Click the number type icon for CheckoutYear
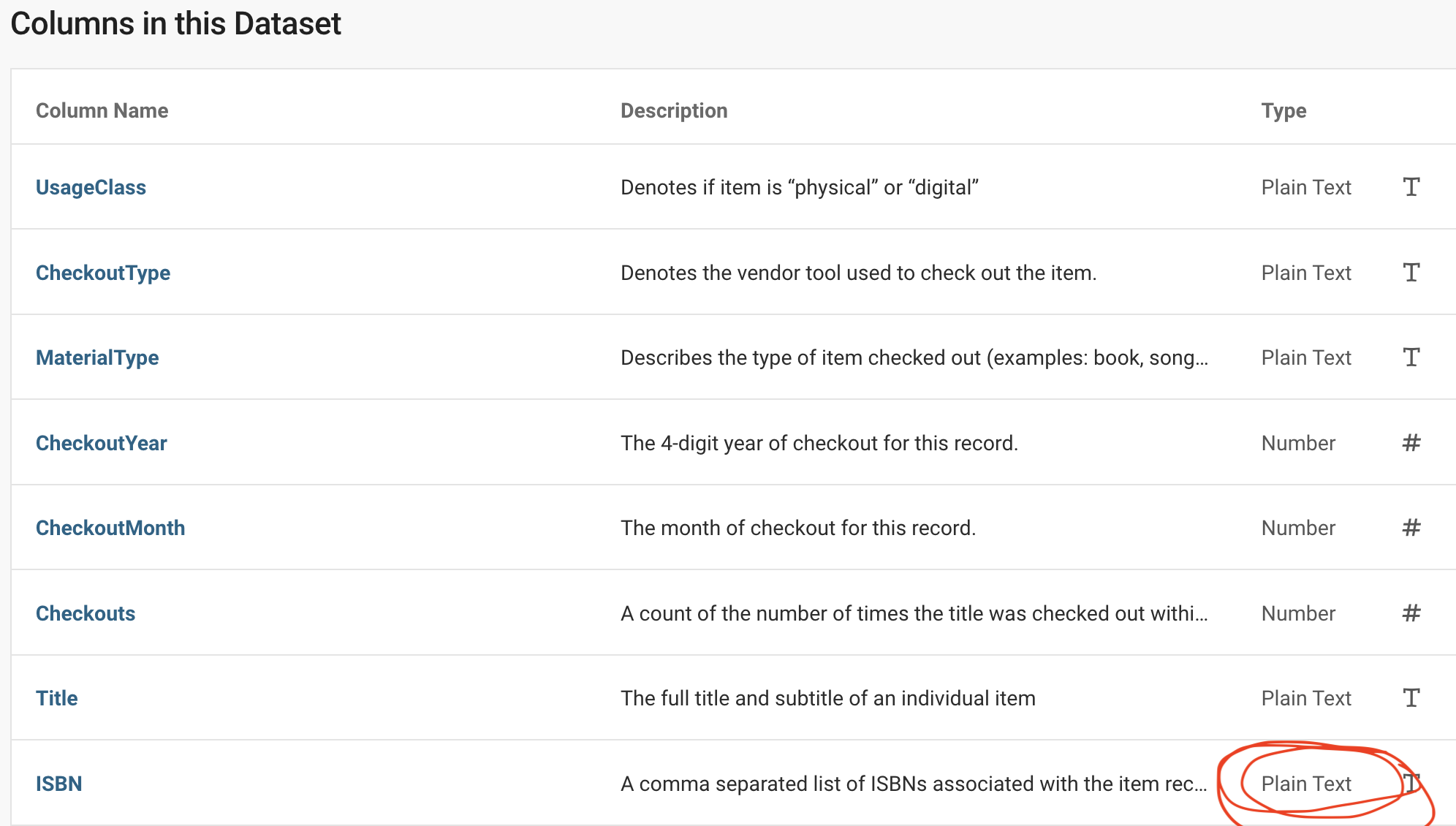This screenshot has width=1456, height=826. click(x=1411, y=443)
